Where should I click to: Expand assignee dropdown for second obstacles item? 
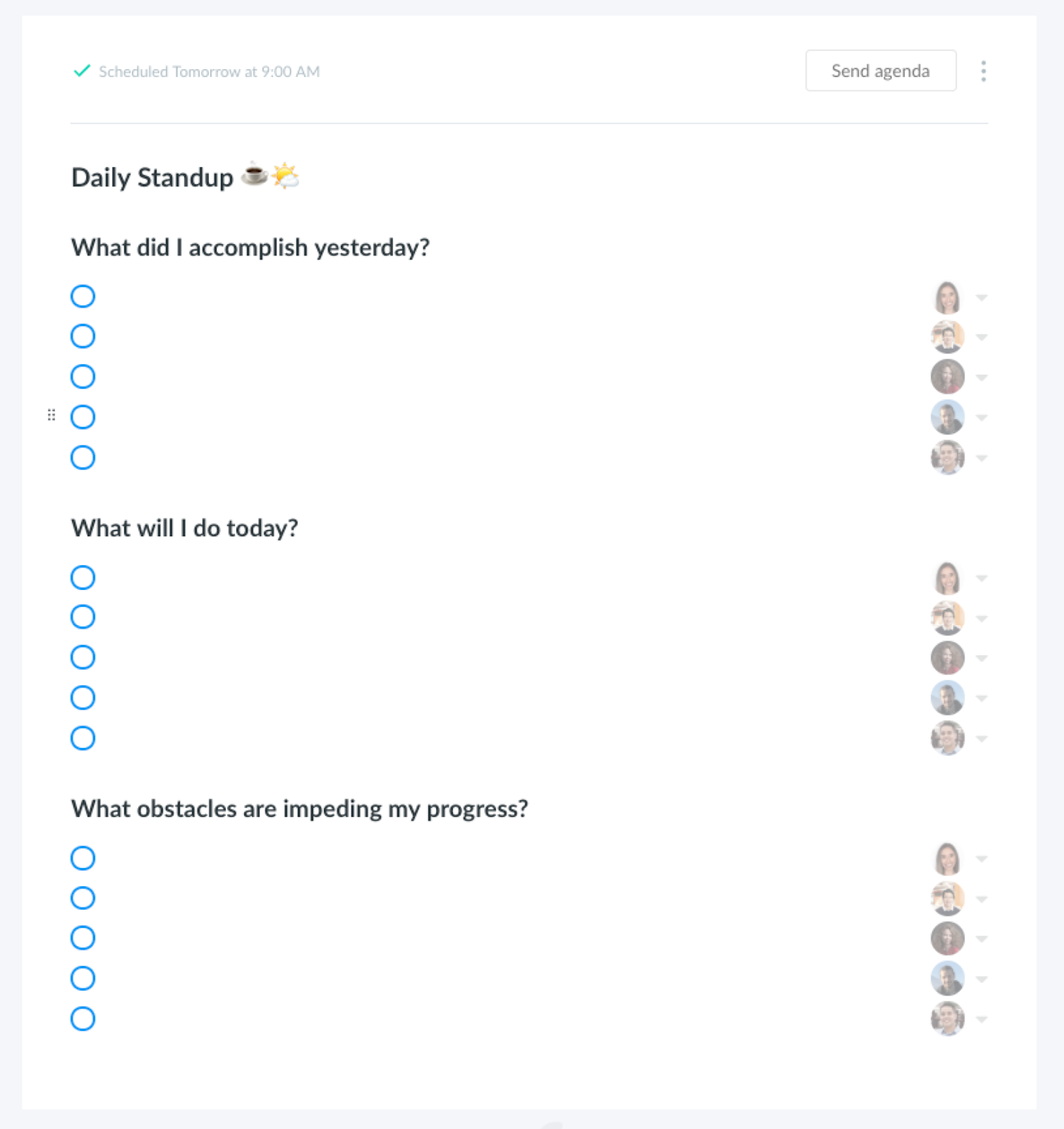(981, 899)
